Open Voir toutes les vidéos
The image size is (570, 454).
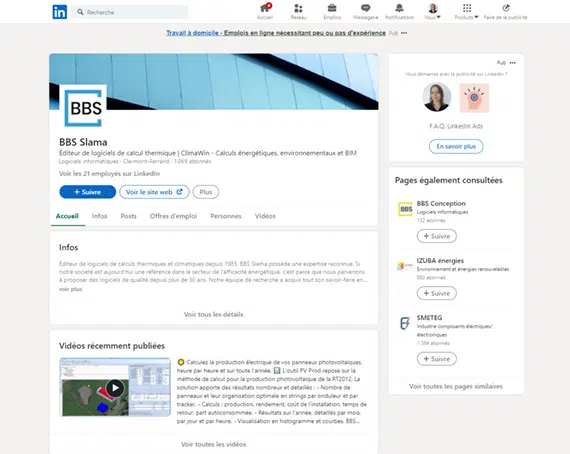click(213, 444)
